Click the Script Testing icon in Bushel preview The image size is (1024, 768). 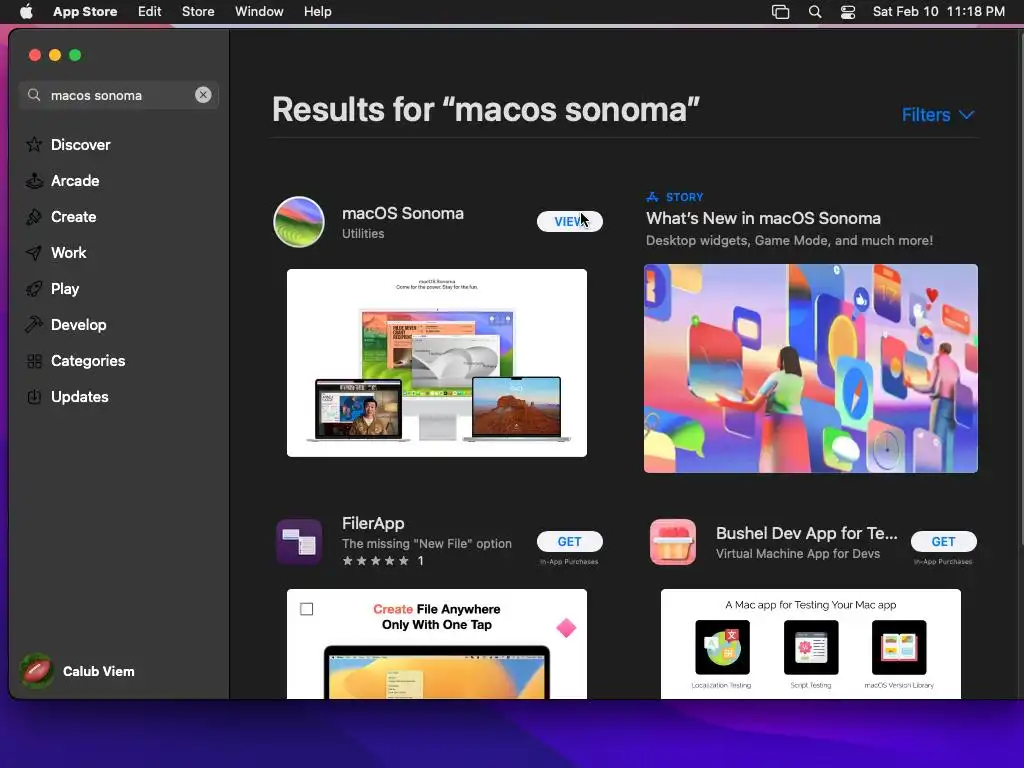pos(811,647)
